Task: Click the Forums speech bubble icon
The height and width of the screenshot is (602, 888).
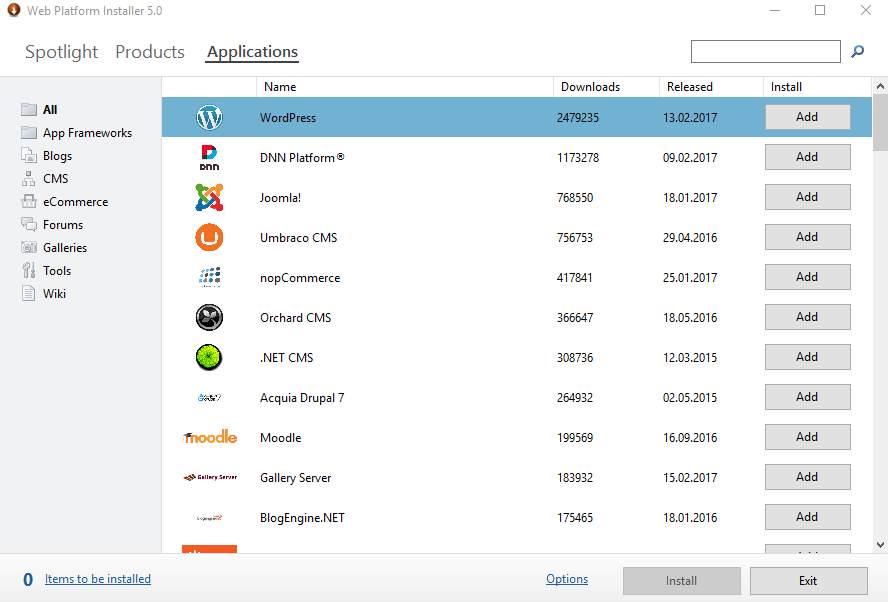Action: pos(29,224)
